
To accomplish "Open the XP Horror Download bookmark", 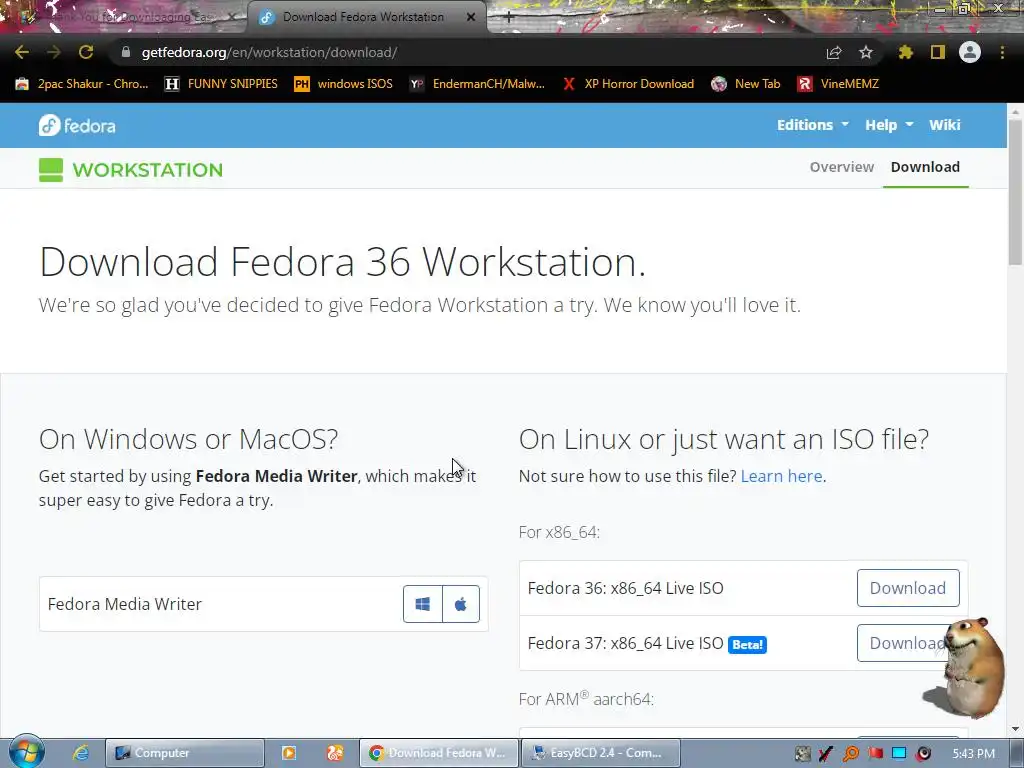I will click(x=628, y=84).
